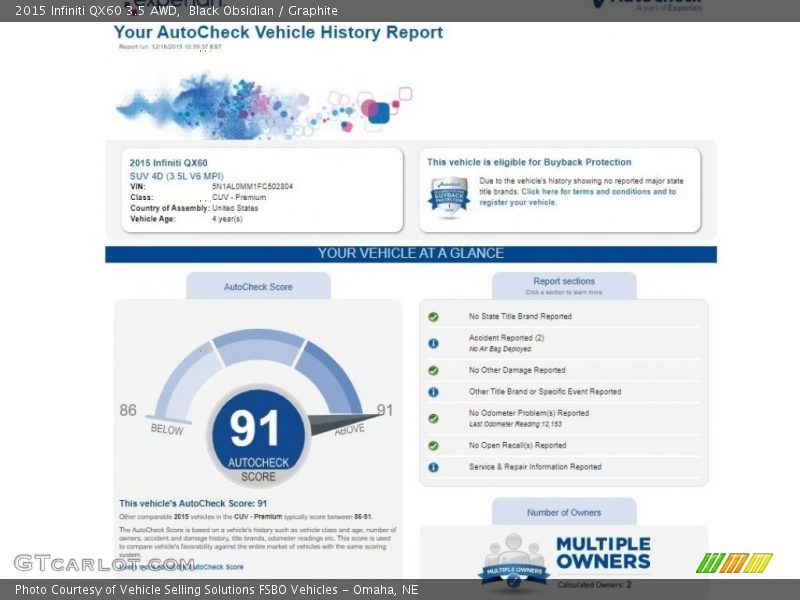Click the Multiple Owners badge icon
This screenshot has height=600, width=800.
(513, 561)
